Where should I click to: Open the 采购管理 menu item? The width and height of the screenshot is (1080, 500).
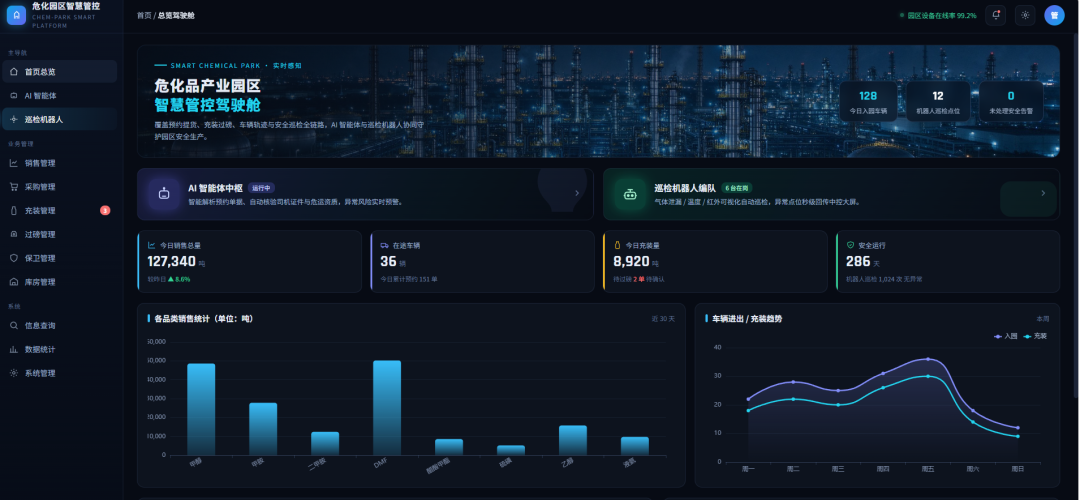pos(59,187)
